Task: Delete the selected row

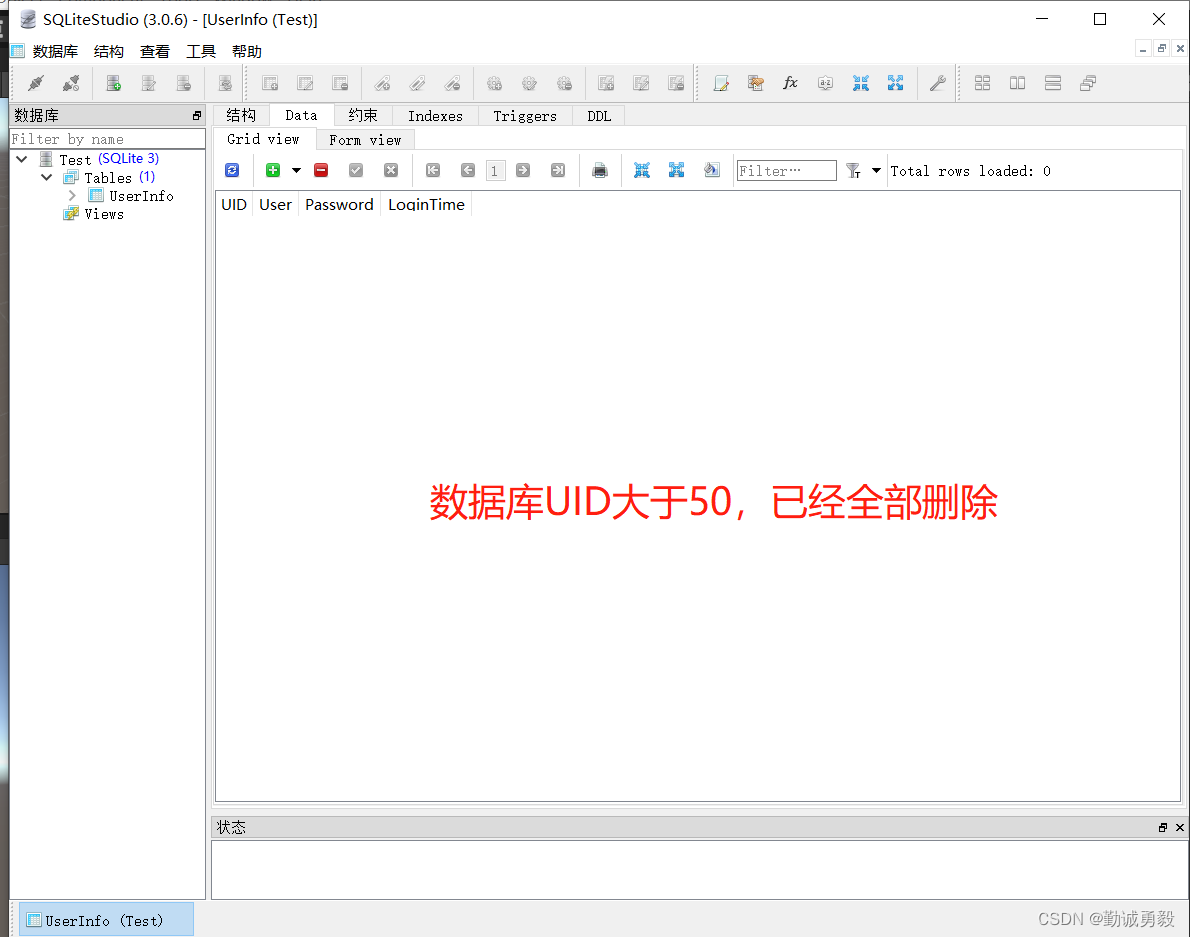Action: coord(320,170)
